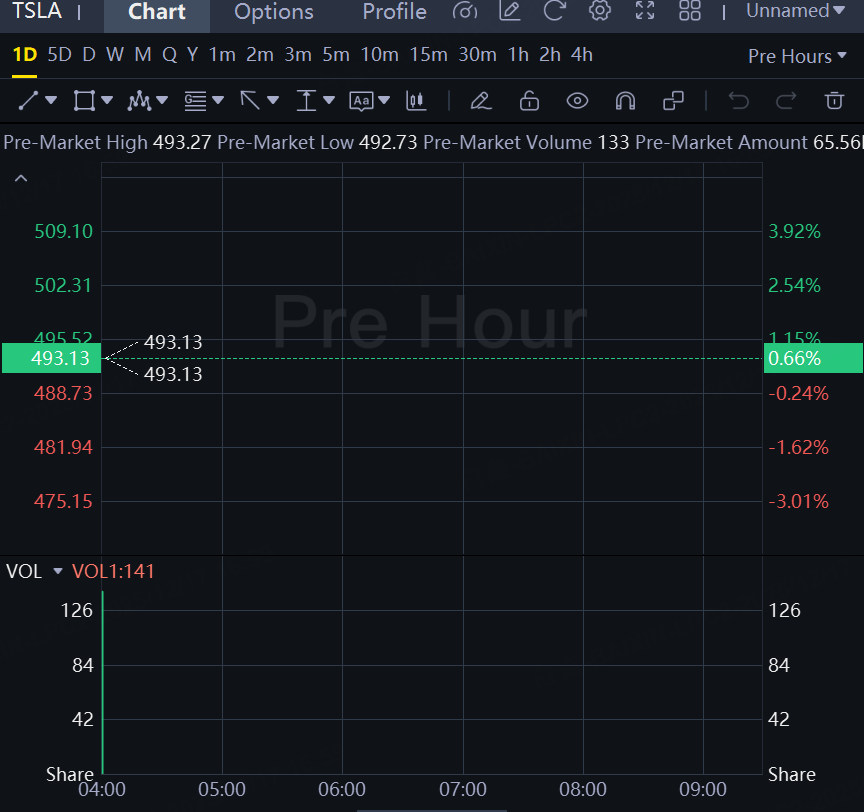864x812 pixels.
Task: Click the VOL1:141 indicator value
Action: [113, 571]
